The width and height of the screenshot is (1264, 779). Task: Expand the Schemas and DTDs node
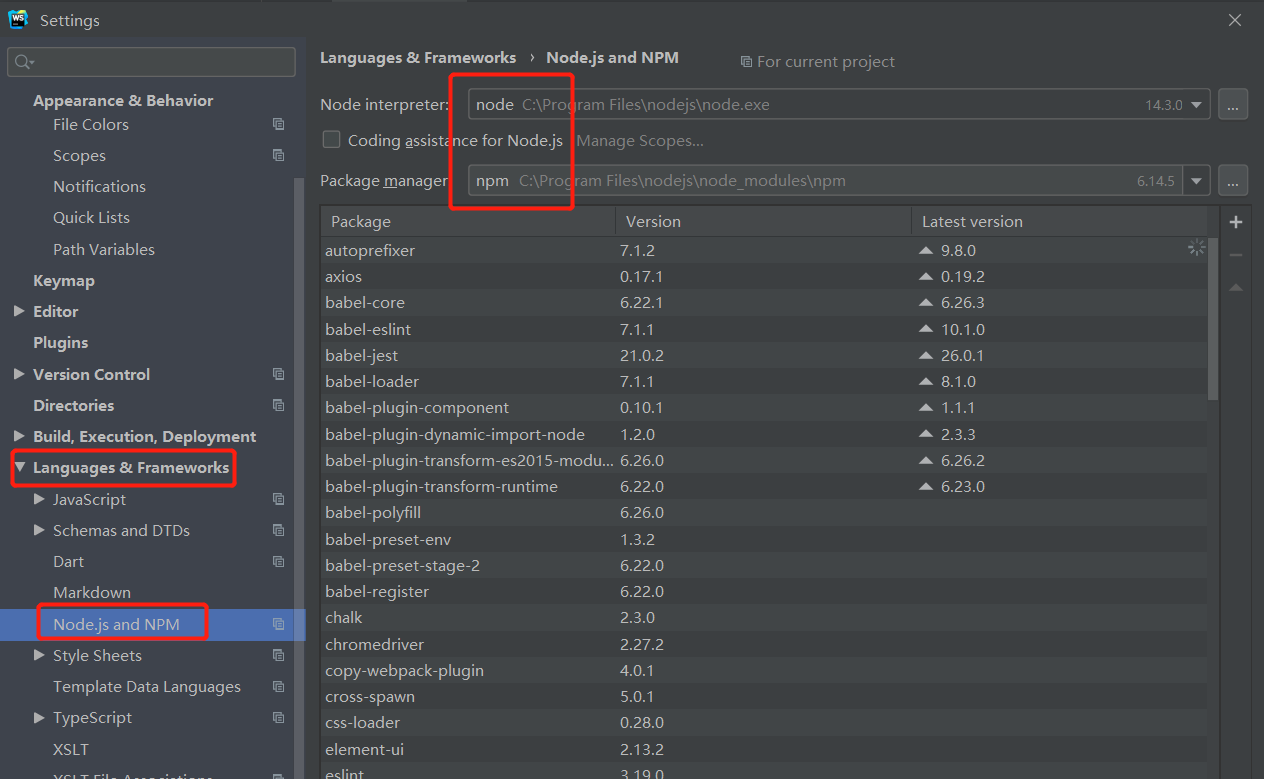tap(39, 530)
